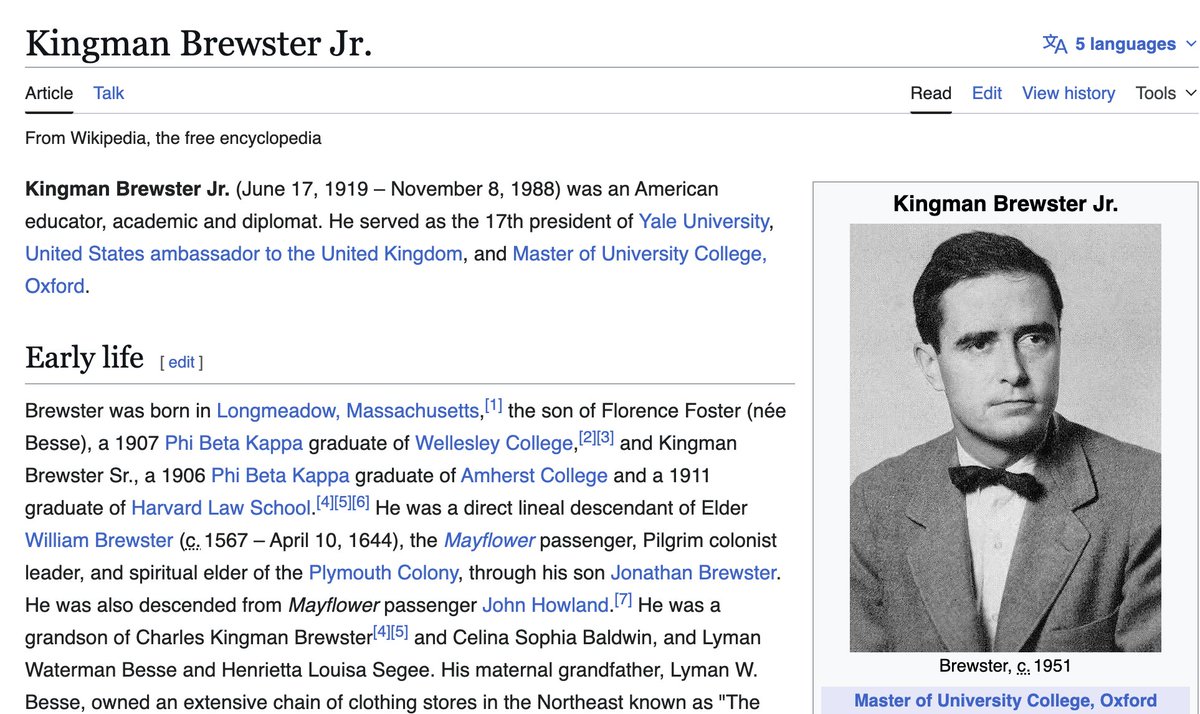The width and height of the screenshot is (1200, 714).
Task: Open citation [6] after Harvard Law School
Action: 361,503
